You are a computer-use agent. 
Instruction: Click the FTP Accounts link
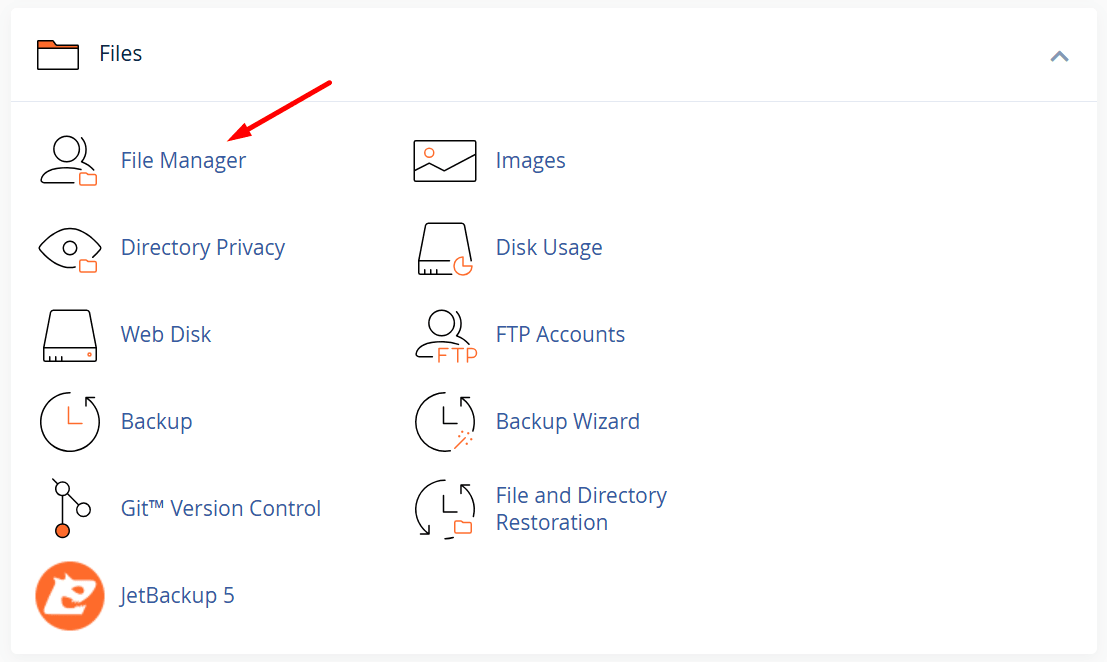[x=560, y=335]
